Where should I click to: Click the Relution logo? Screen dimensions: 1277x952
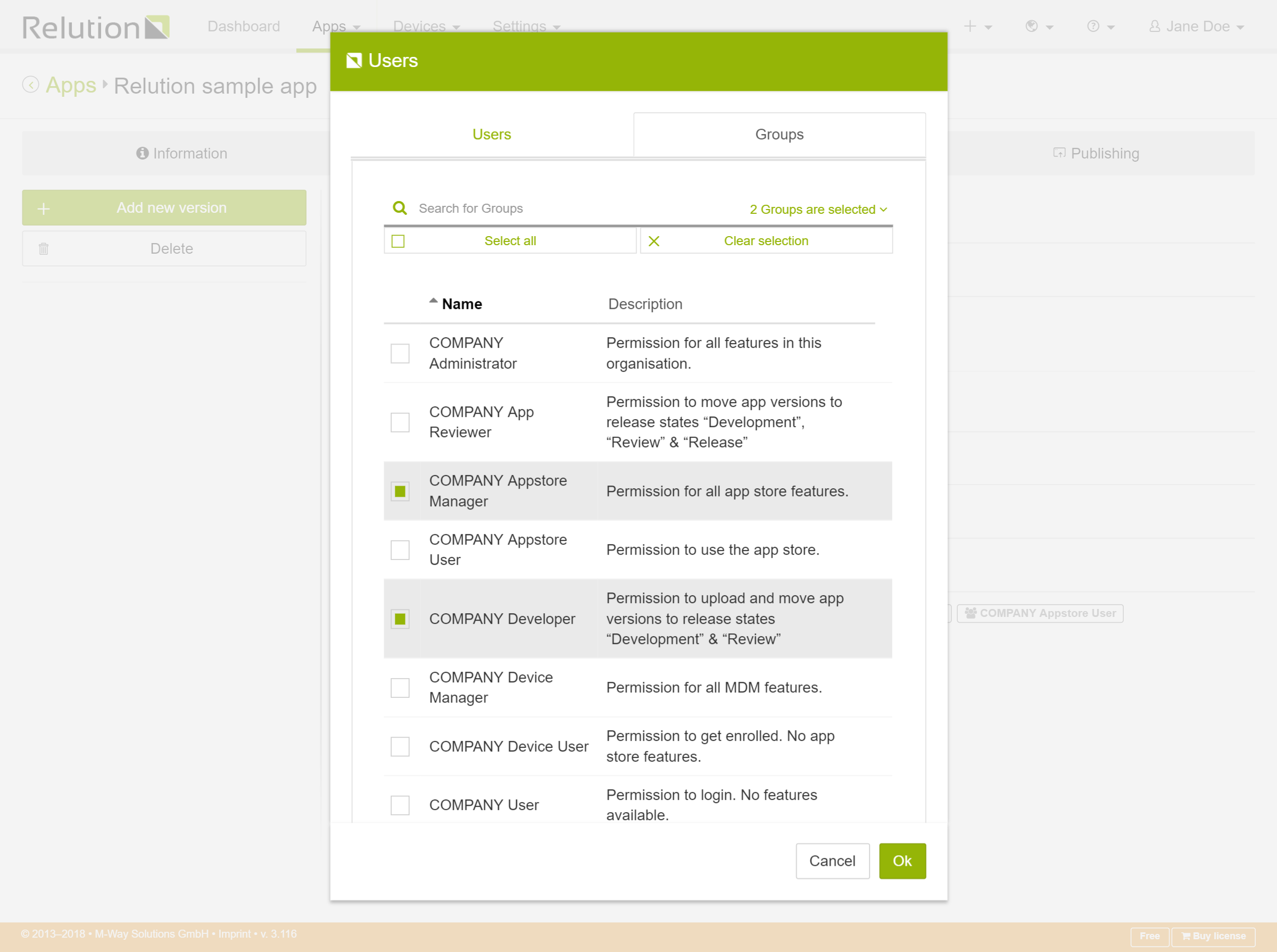coord(96,27)
